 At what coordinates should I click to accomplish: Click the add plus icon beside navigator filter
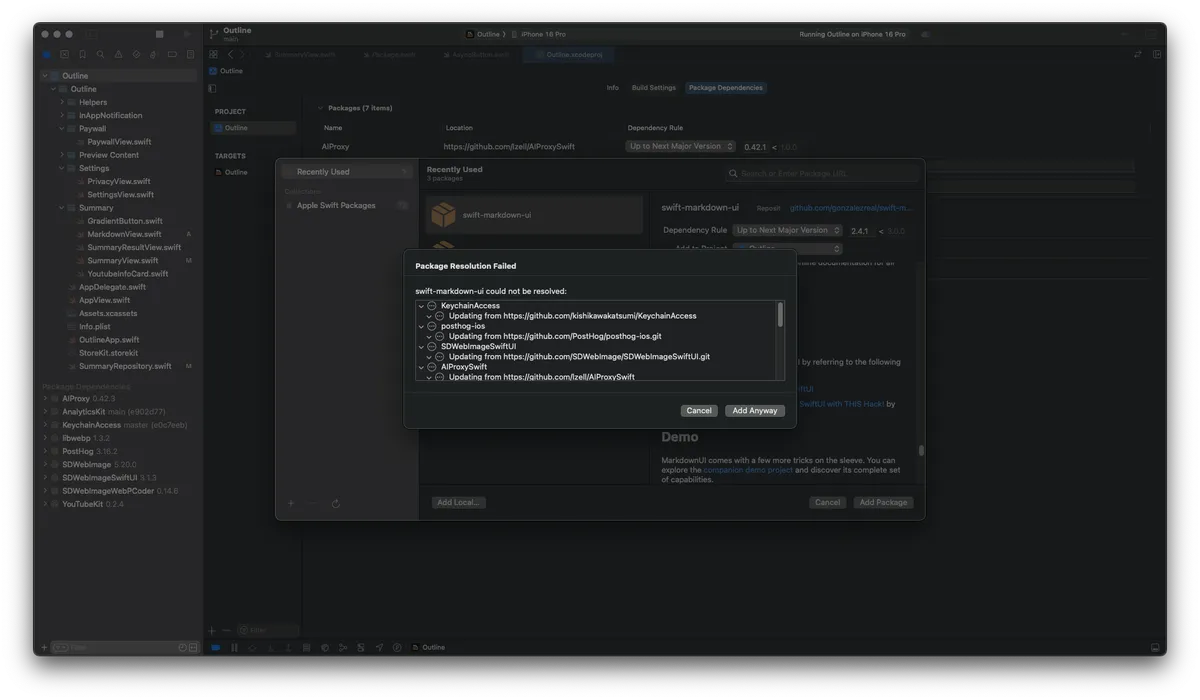click(x=44, y=648)
